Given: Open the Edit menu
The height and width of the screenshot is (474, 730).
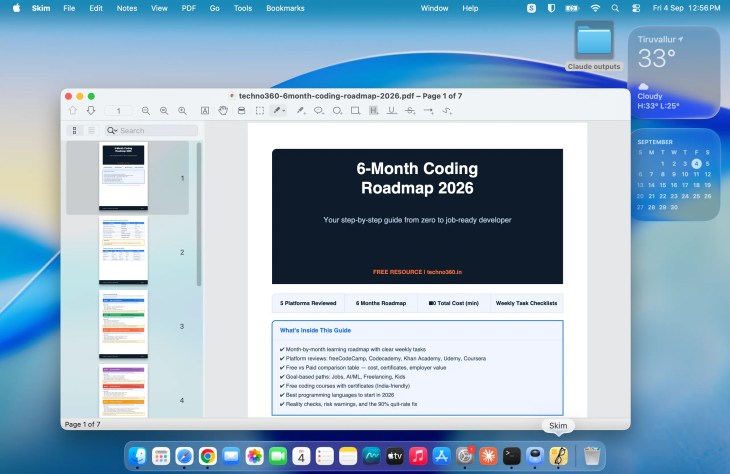Looking at the screenshot, I should click(96, 8).
